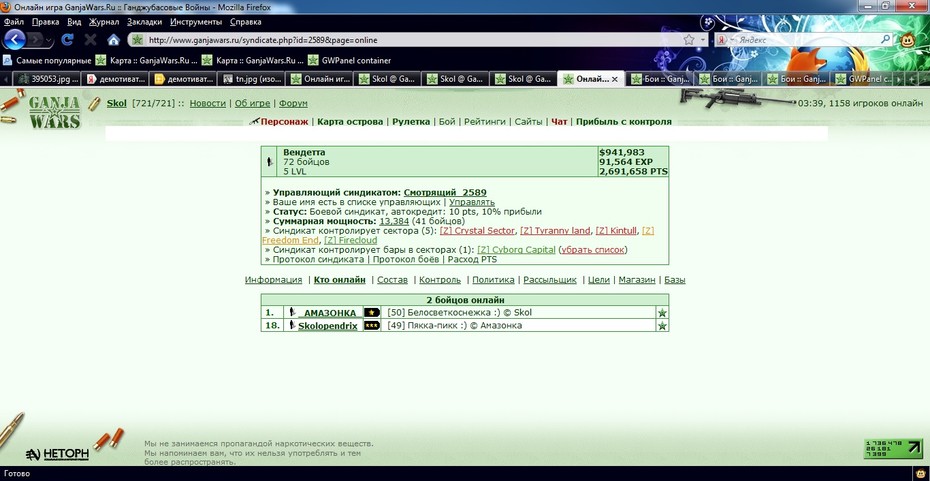Viewport: 930px width, 481px height.
Task: Switch to the 395053.jpg tab
Action: click(x=46, y=79)
